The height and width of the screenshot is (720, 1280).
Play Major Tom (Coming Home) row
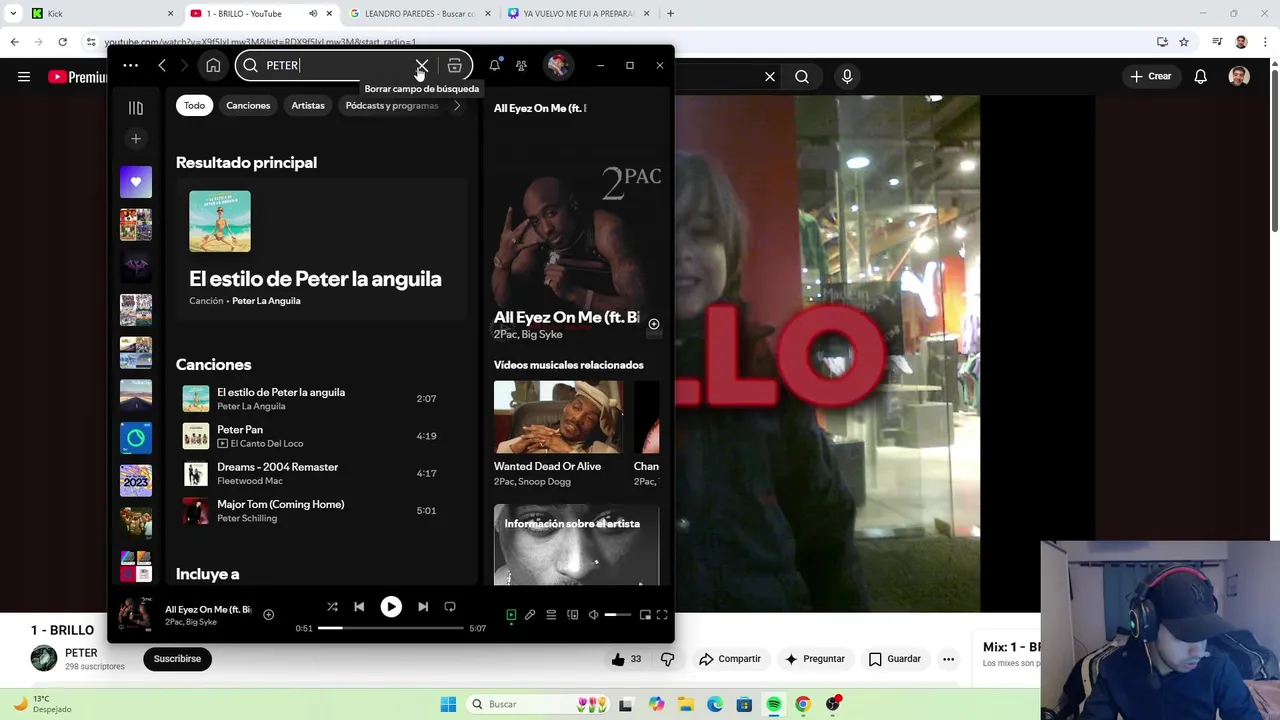321,511
